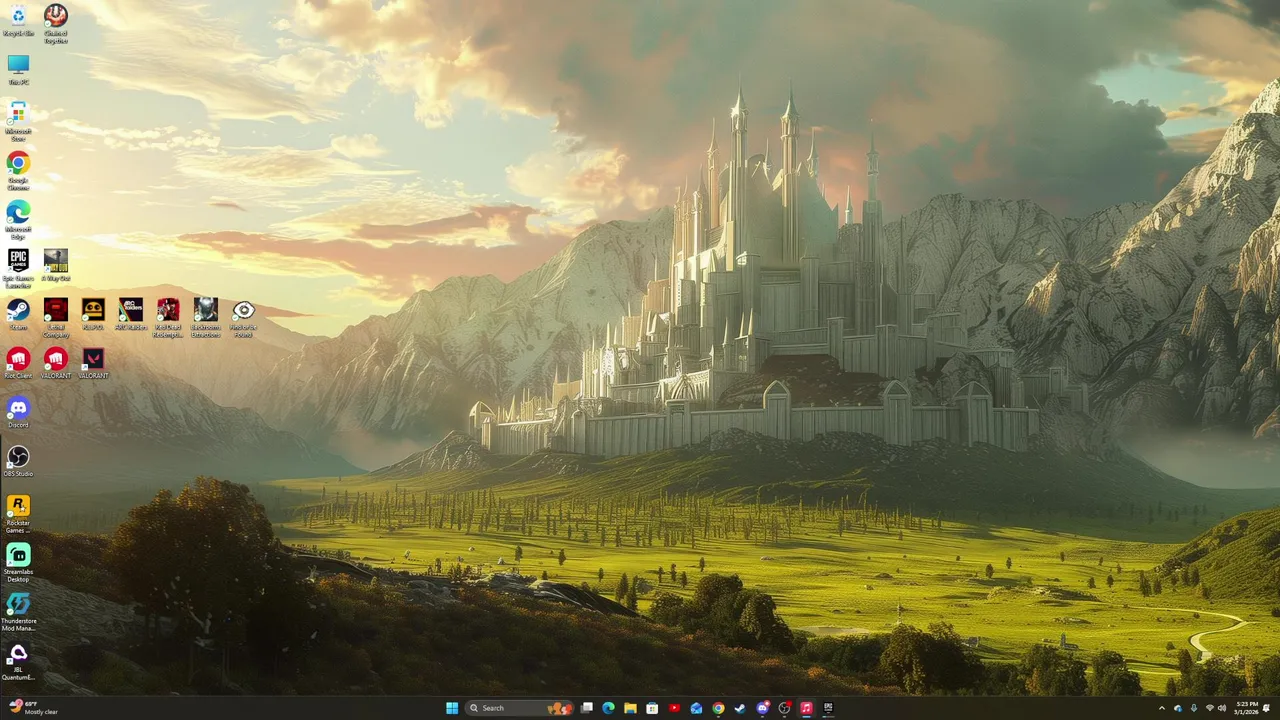Open the Recycle Bin desktop icon

(18, 20)
